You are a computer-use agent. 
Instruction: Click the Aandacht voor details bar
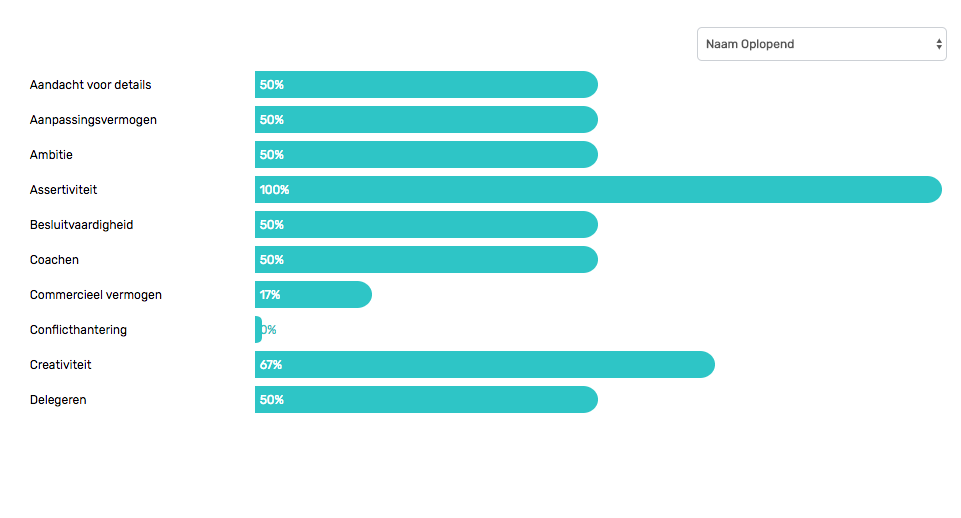[426, 85]
